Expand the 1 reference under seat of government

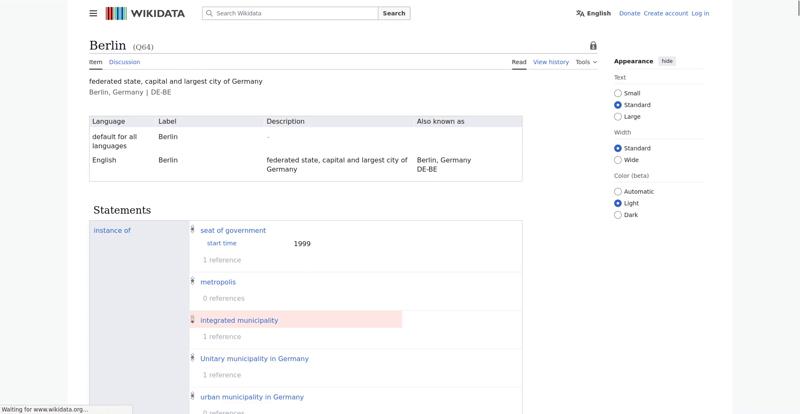(221, 260)
